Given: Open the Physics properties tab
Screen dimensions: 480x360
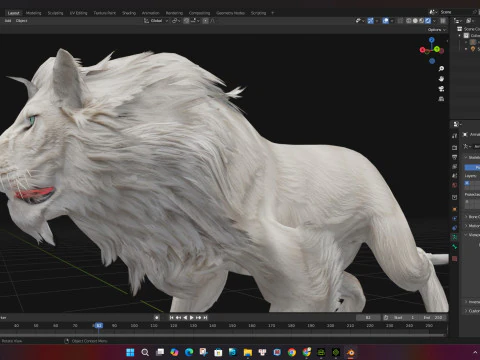Looking at the screenshot, I should coord(455,219).
